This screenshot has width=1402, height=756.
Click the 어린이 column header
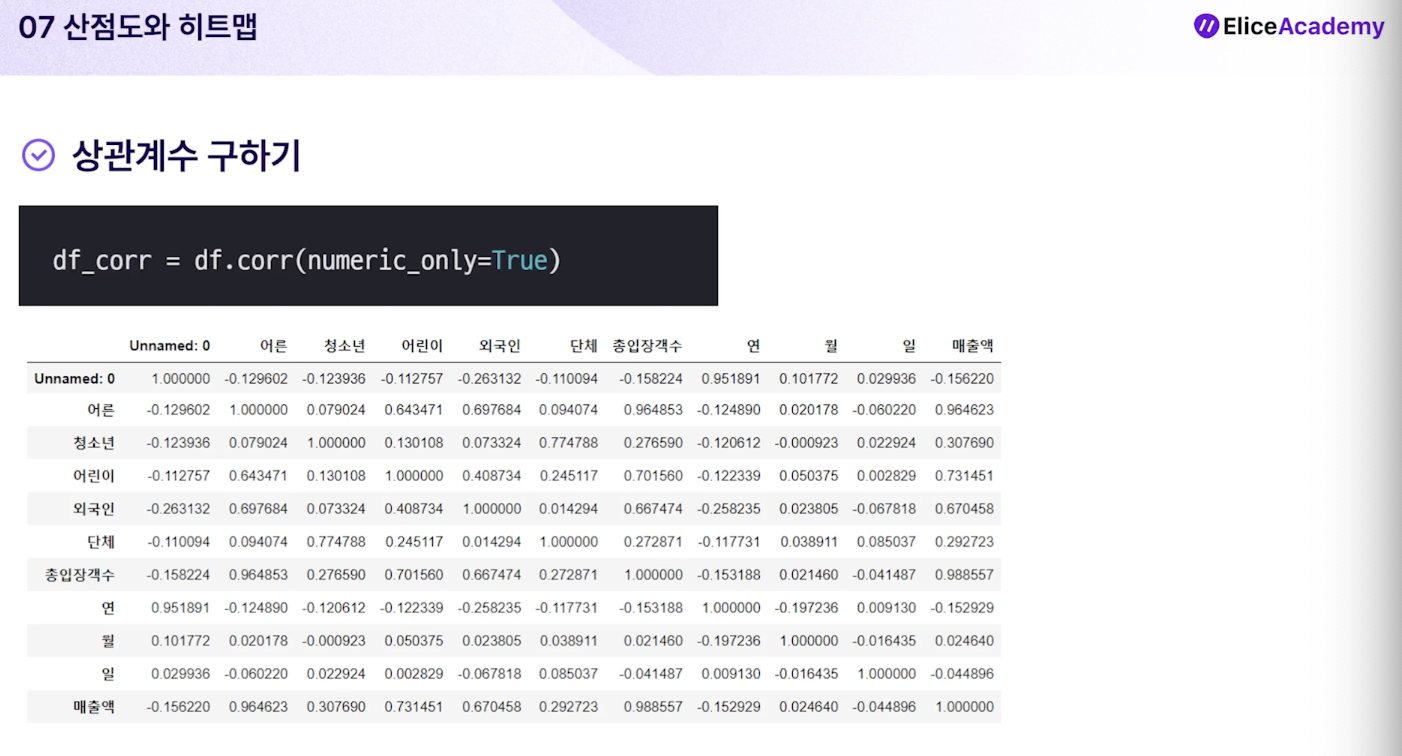tap(422, 346)
